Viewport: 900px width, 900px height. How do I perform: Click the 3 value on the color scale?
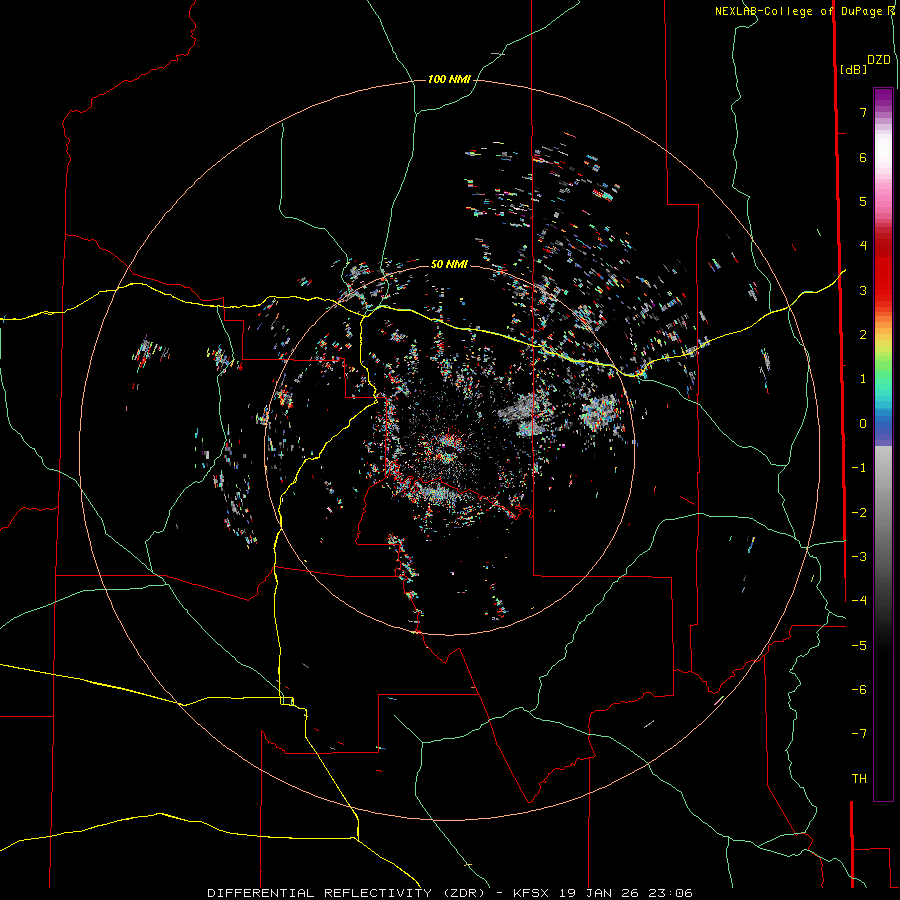click(x=863, y=290)
